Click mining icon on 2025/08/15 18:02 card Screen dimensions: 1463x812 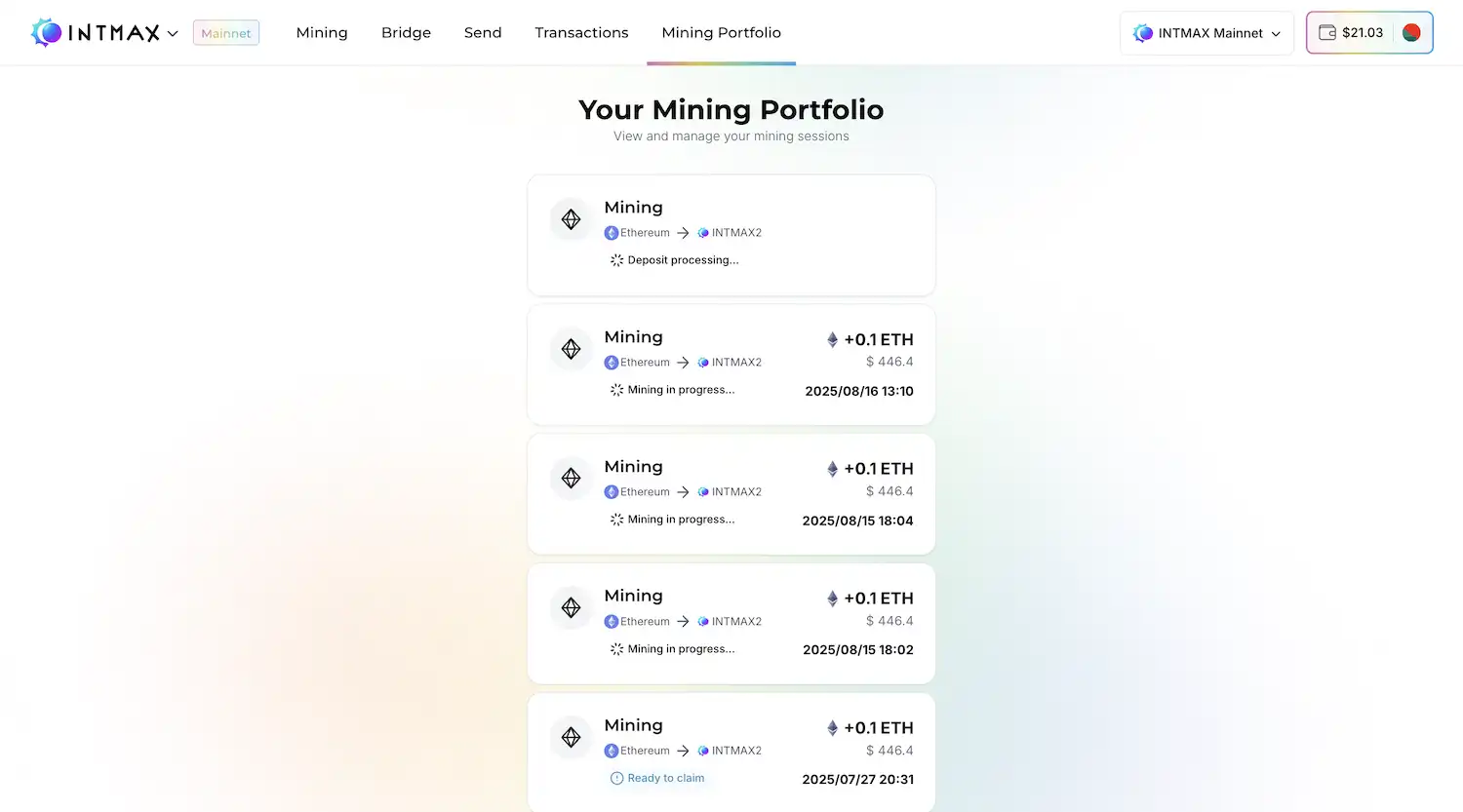tap(572, 607)
